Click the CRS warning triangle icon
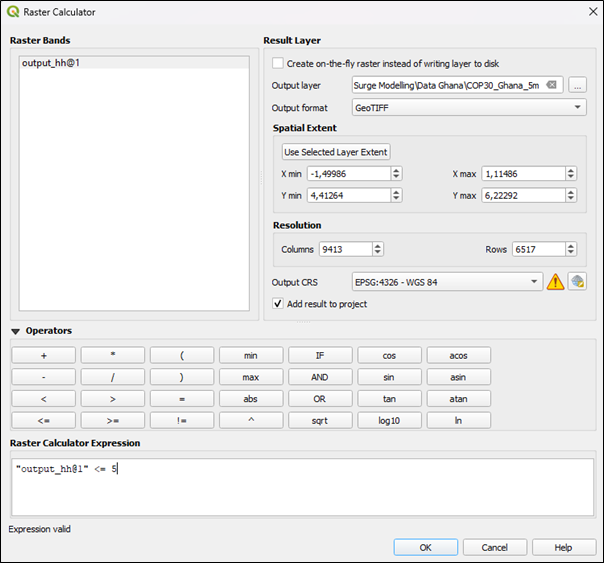 click(x=555, y=282)
